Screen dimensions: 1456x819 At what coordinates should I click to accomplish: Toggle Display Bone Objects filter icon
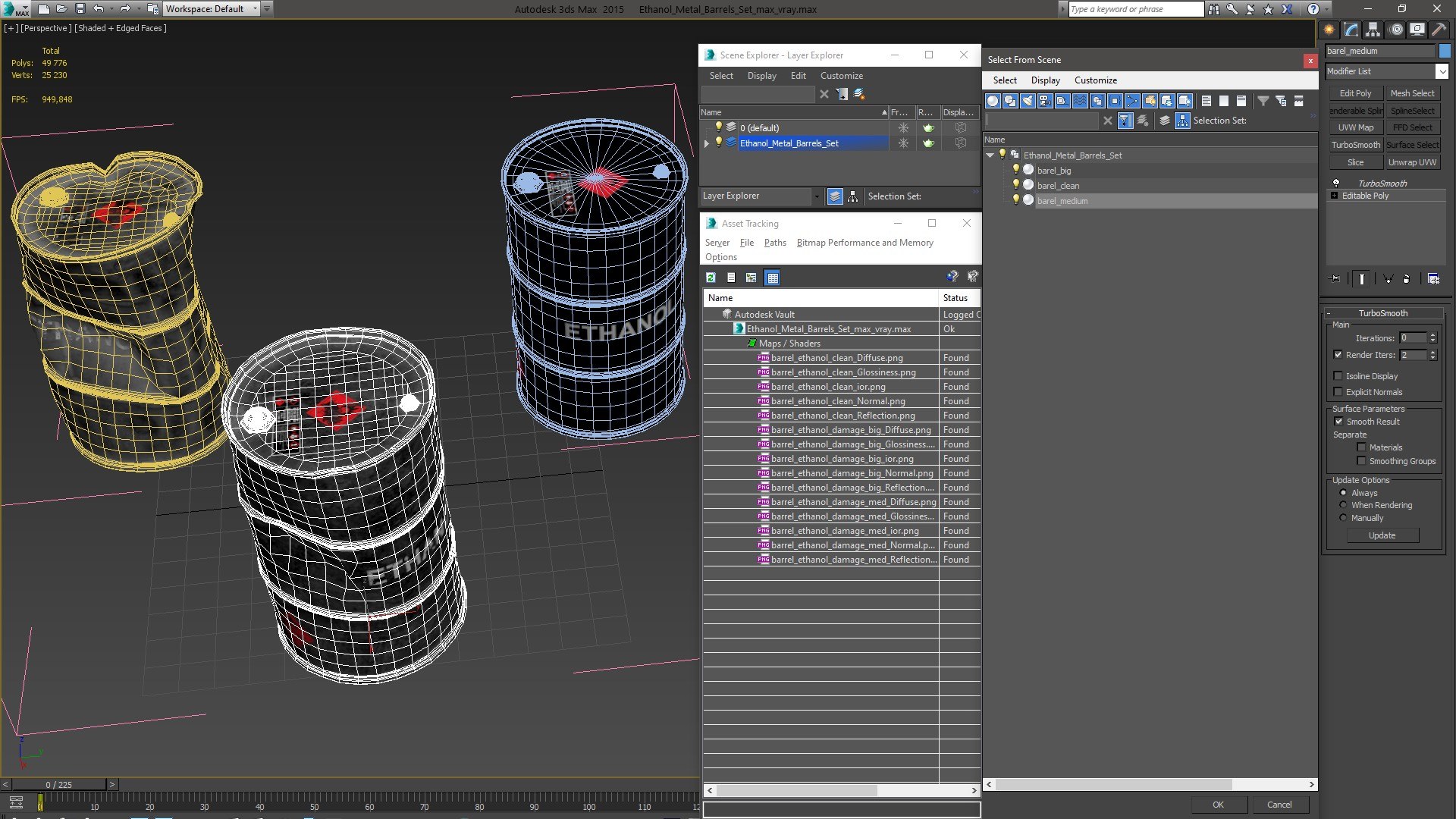point(1132,101)
